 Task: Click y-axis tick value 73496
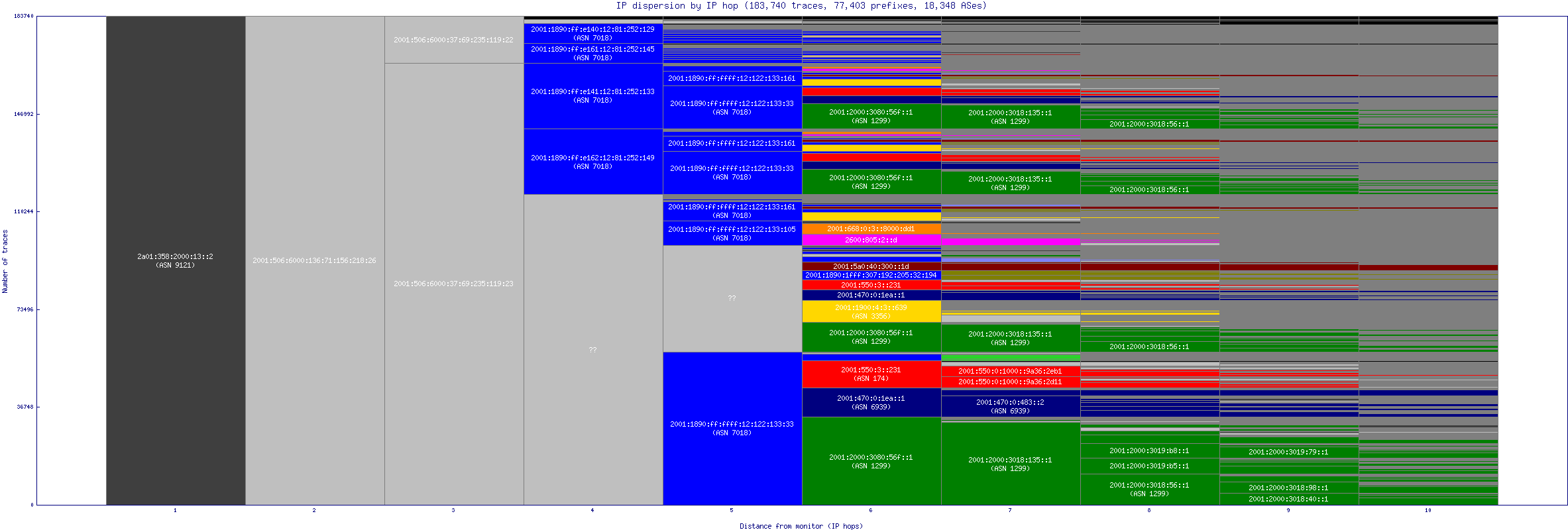[25, 309]
